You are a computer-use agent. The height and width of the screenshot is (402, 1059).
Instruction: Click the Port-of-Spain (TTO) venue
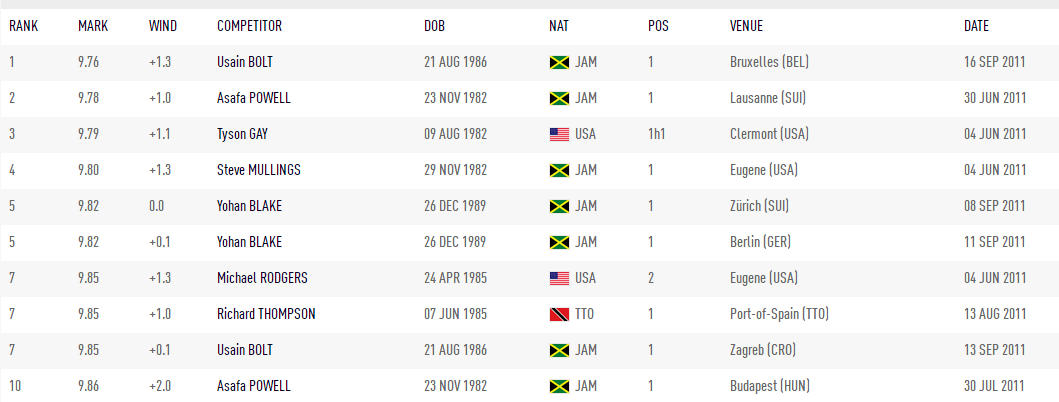point(779,314)
